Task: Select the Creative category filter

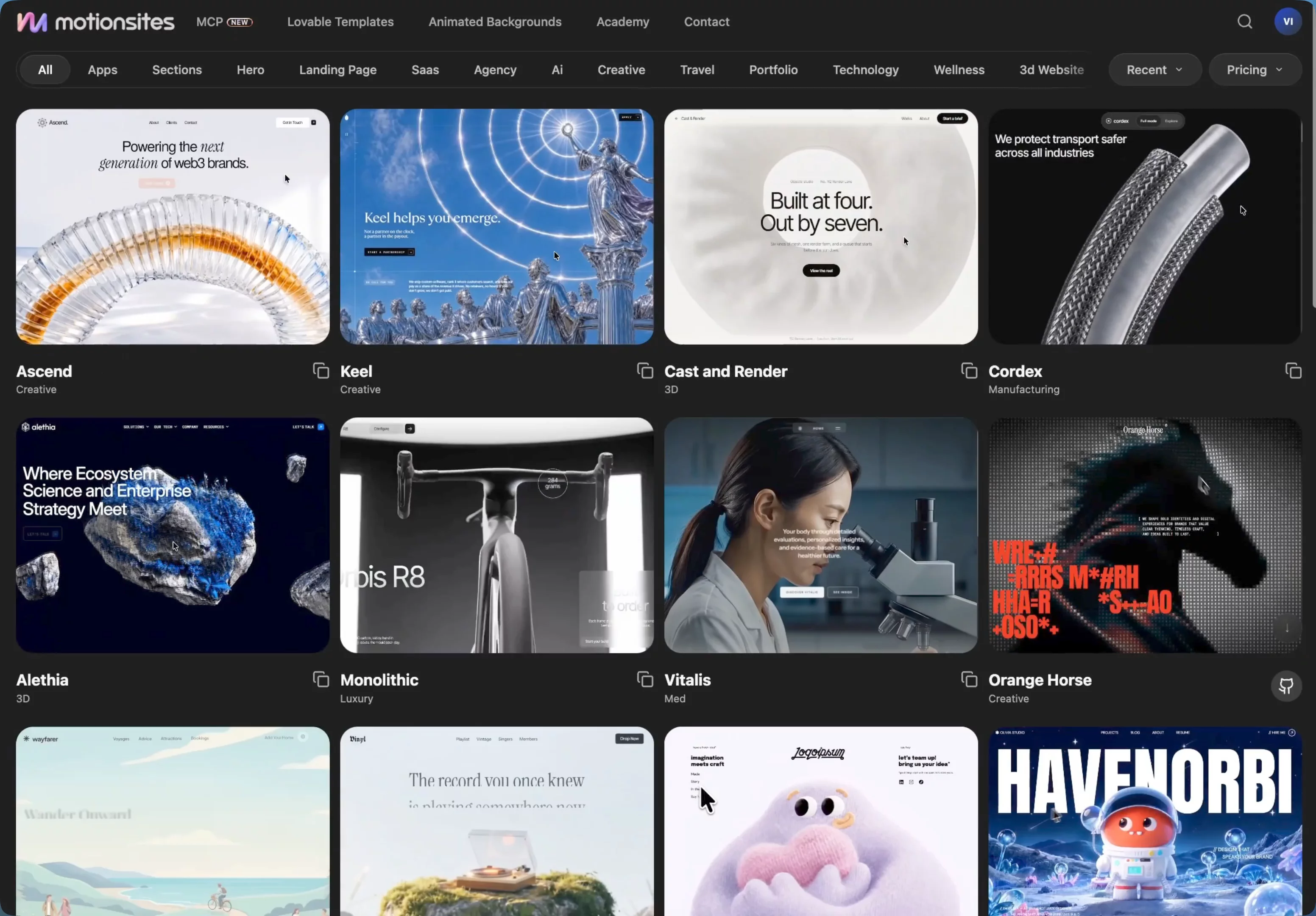Action: click(621, 70)
